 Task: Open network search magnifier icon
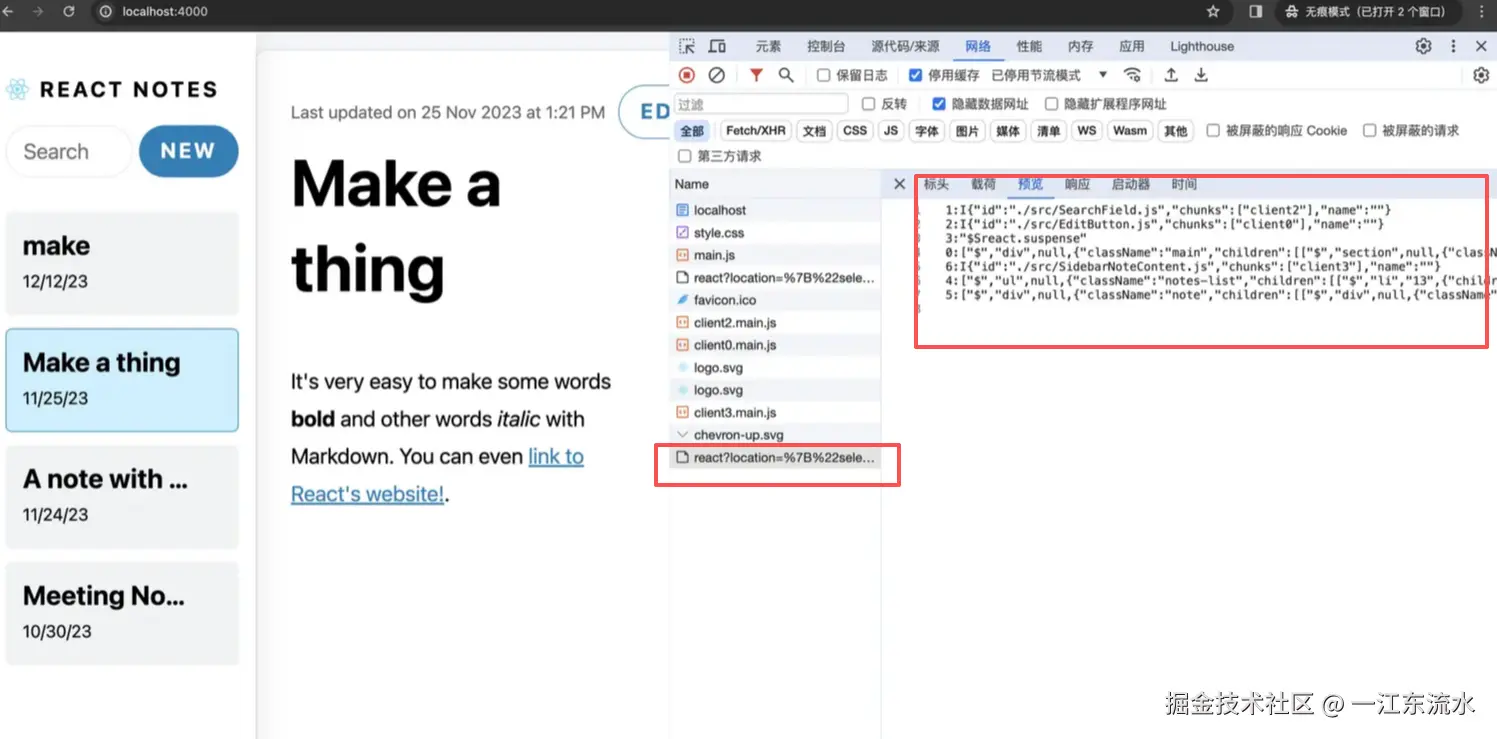click(x=786, y=75)
